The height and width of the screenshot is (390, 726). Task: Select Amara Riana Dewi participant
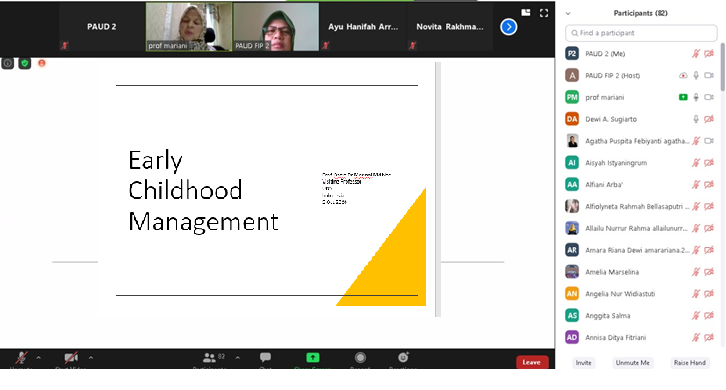click(641, 250)
